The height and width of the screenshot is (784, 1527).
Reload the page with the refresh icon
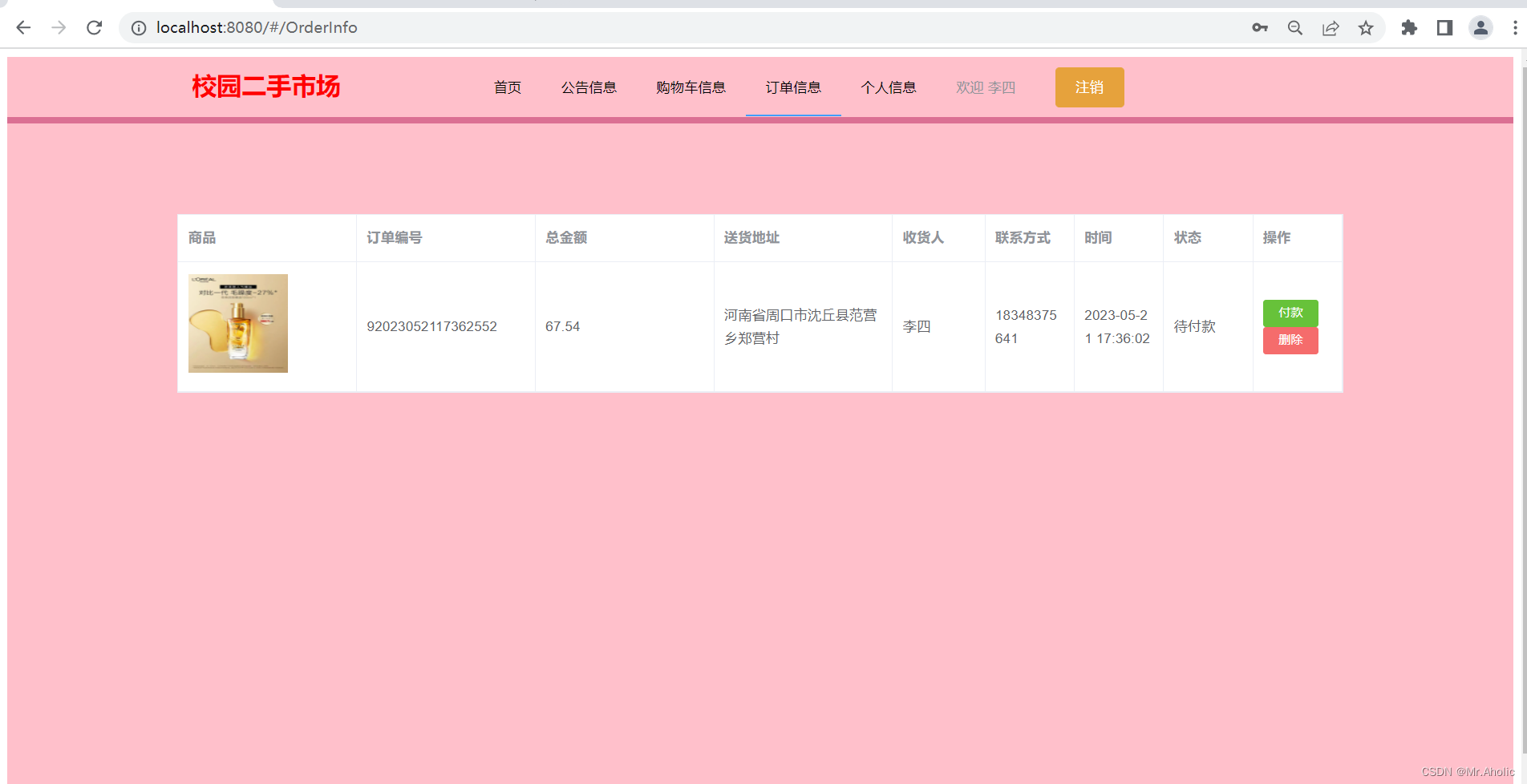pyautogui.click(x=94, y=27)
